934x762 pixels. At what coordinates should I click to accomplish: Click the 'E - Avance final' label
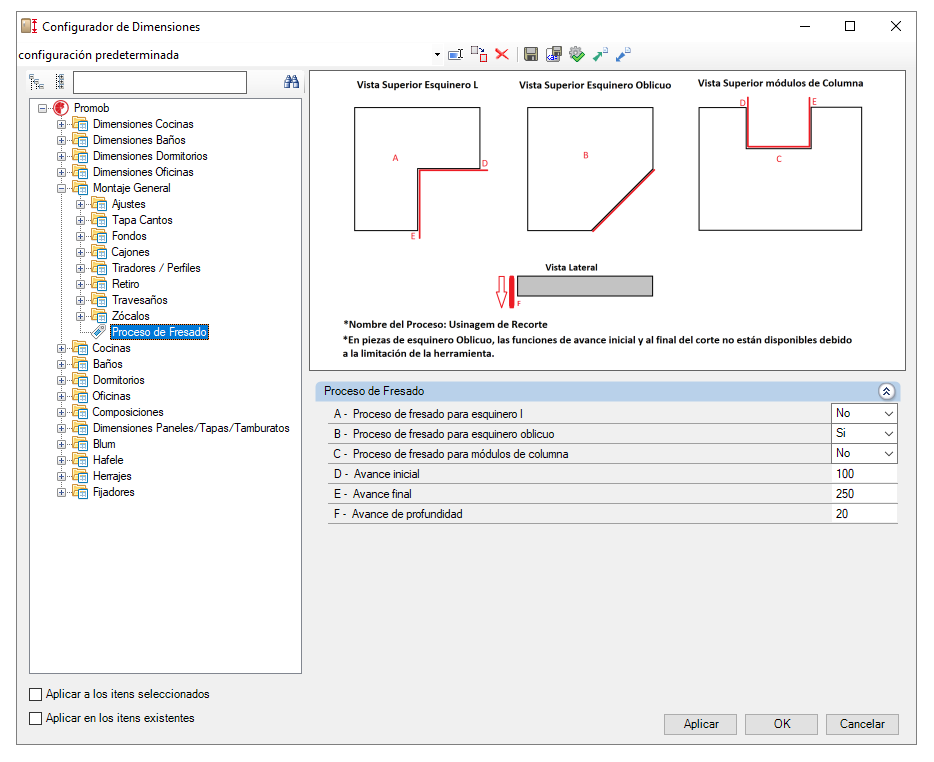(x=373, y=494)
